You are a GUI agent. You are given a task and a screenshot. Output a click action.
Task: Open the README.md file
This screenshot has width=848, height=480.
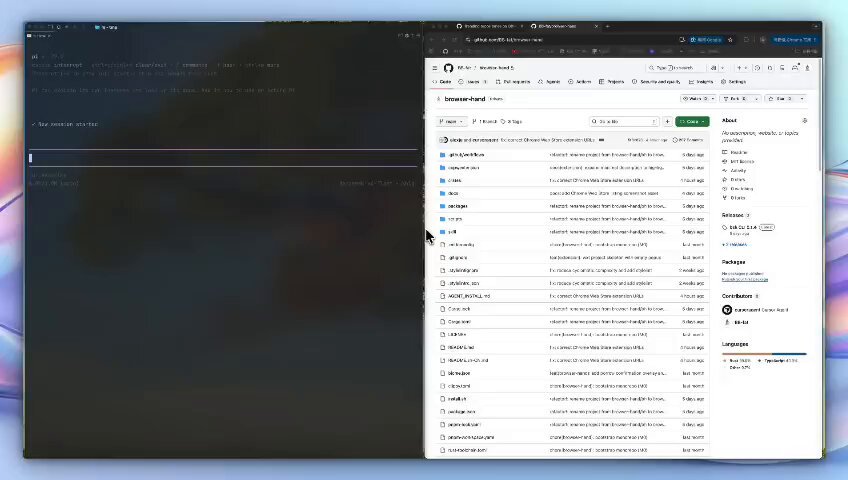(x=461, y=348)
